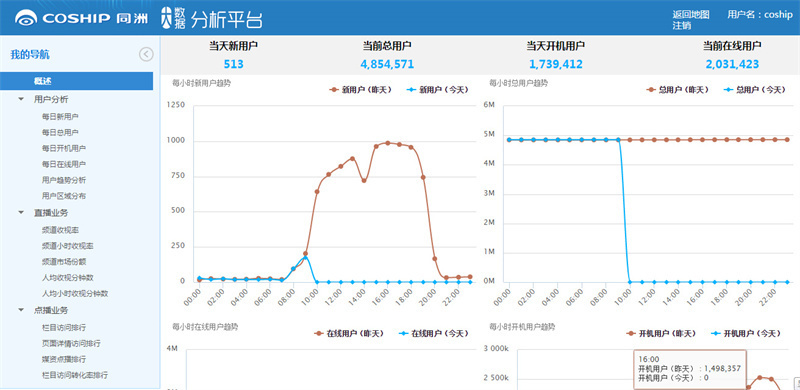Viewport: 800px width, 390px height.
Task: Toggle 新用户（昨天）legend series
Action: tap(360, 89)
